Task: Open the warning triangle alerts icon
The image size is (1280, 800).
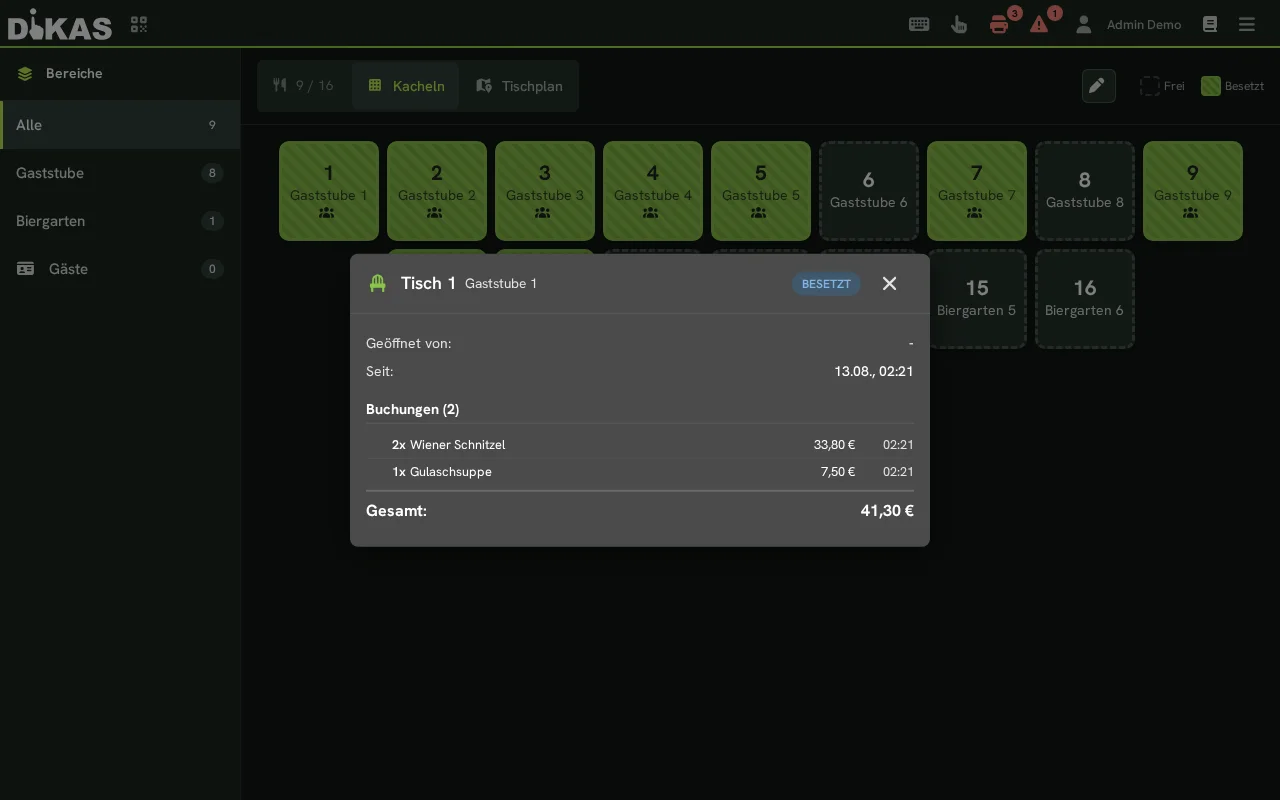Action: pyautogui.click(x=1039, y=24)
